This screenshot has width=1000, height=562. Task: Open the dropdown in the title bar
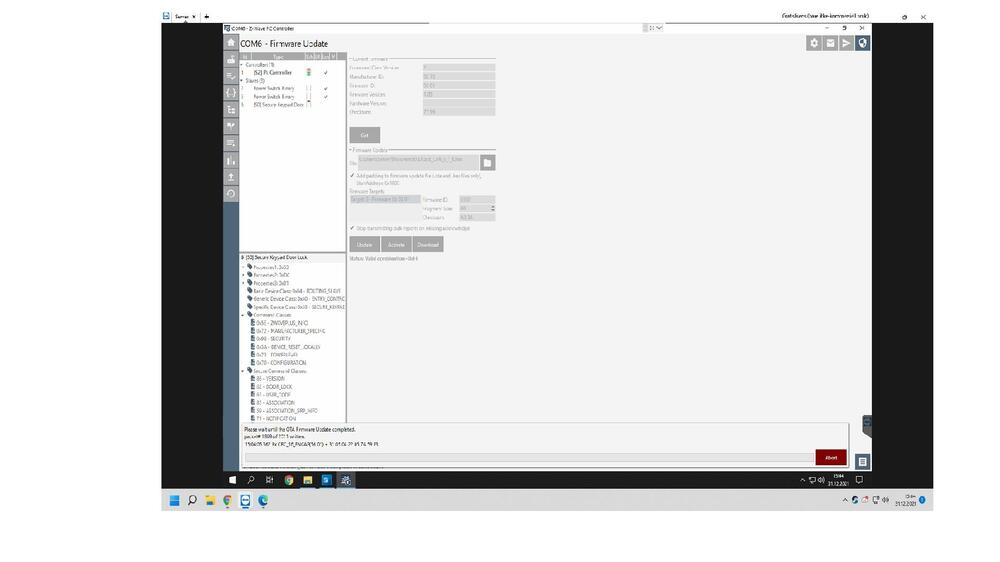point(655,28)
